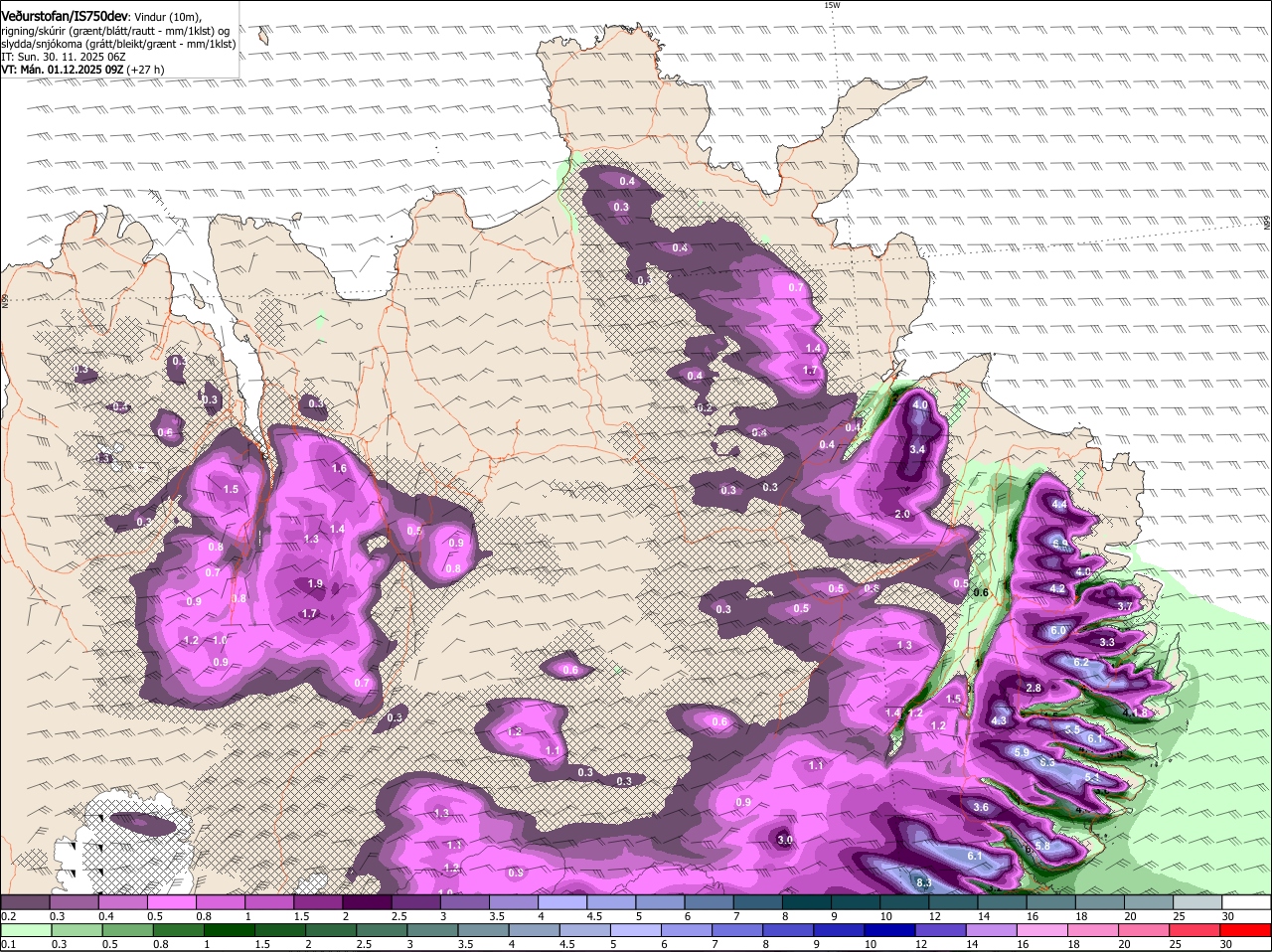Click the black 0.6 value on map

tap(982, 592)
